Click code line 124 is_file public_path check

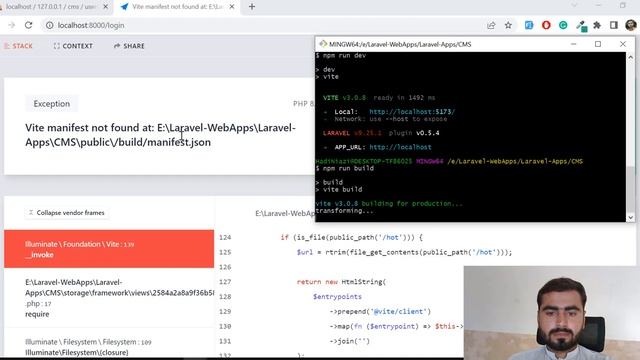pyautogui.click(x=351, y=237)
